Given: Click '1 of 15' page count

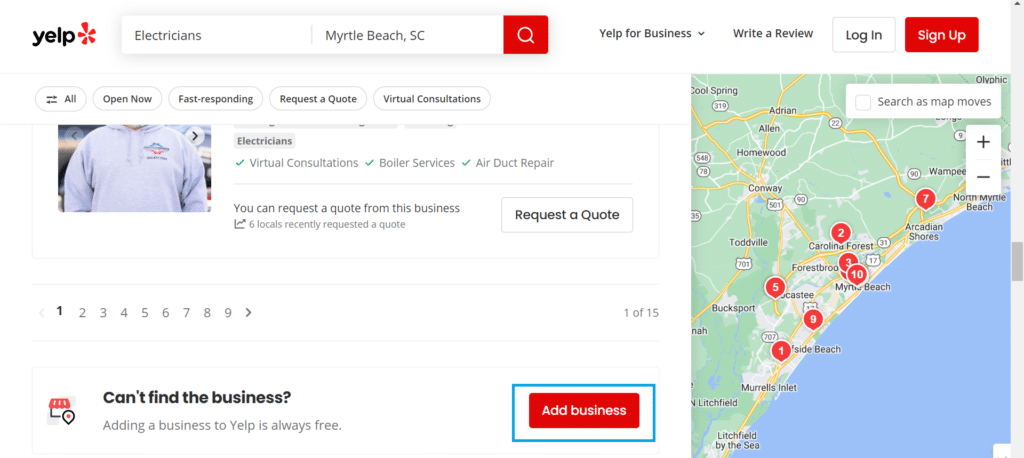Looking at the screenshot, I should (641, 313).
